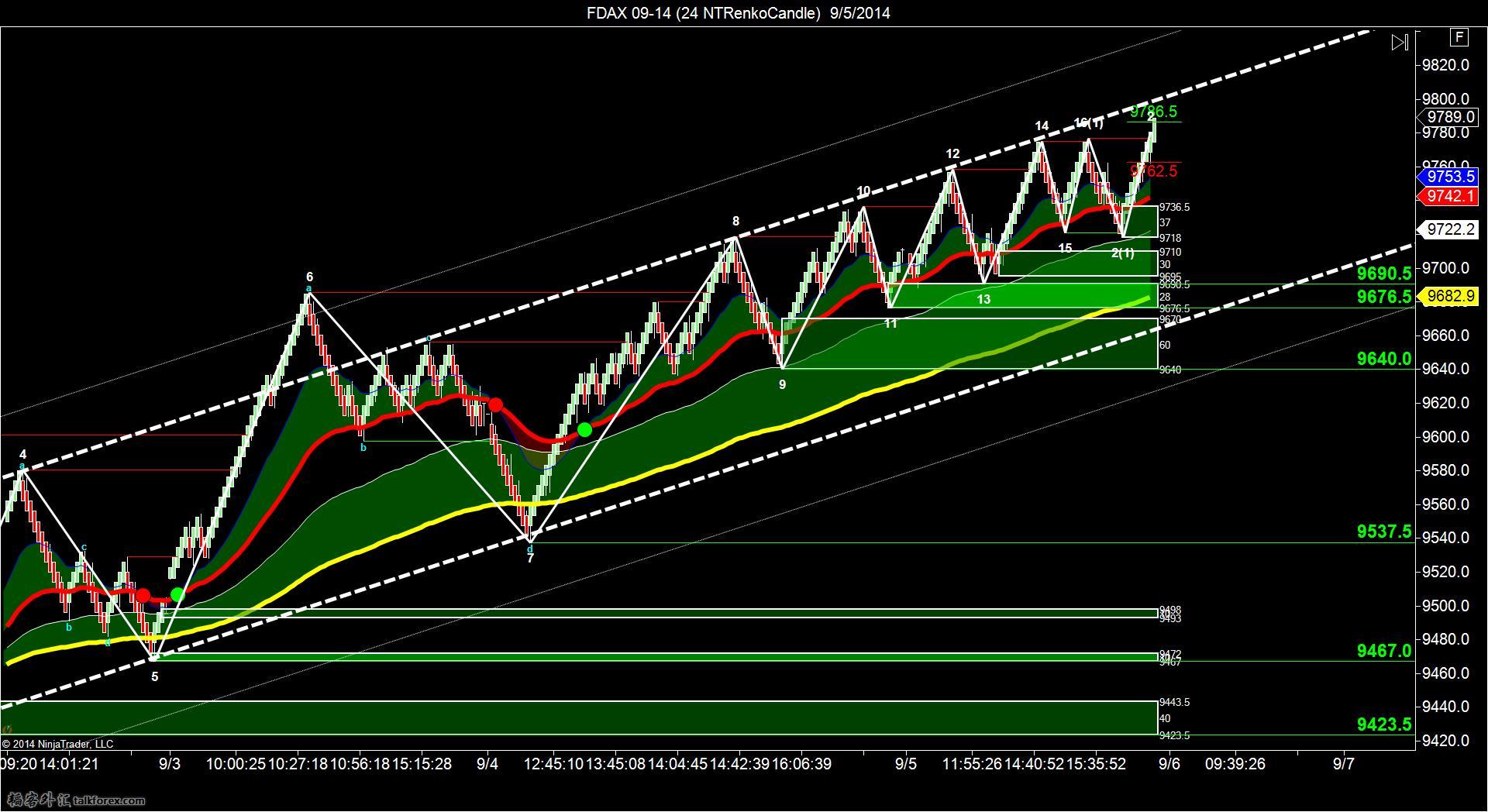This screenshot has height=812, width=1488.
Task: Click the green 9423.5 level label
Action: [1384, 724]
